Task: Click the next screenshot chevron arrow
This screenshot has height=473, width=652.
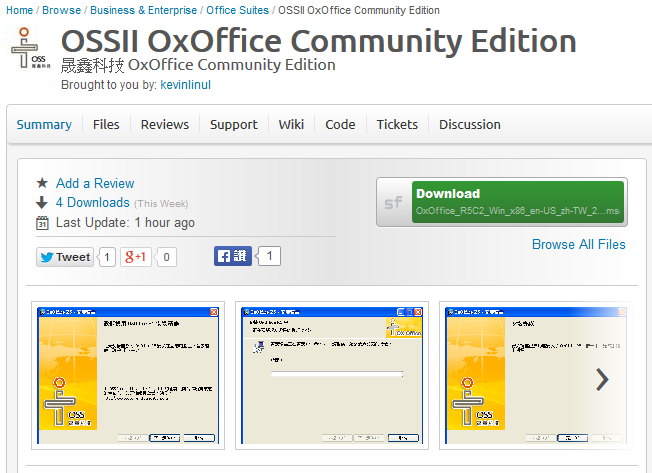Action: coord(602,379)
